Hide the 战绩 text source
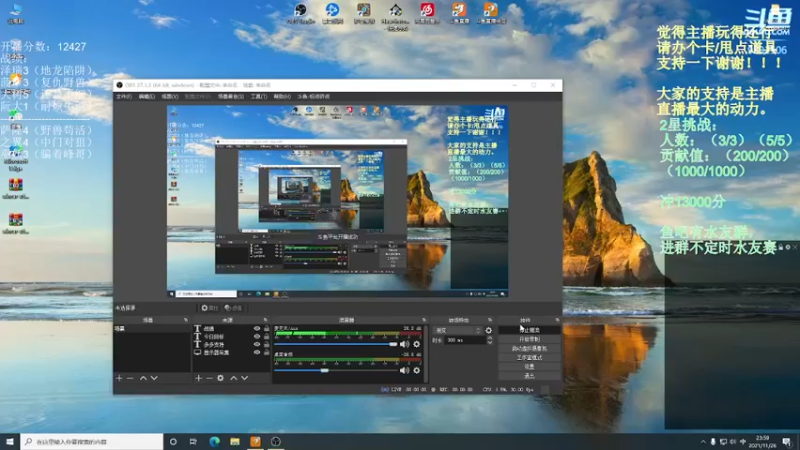Image resolution: width=800 pixels, height=450 pixels. pyautogui.click(x=257, y=329)
